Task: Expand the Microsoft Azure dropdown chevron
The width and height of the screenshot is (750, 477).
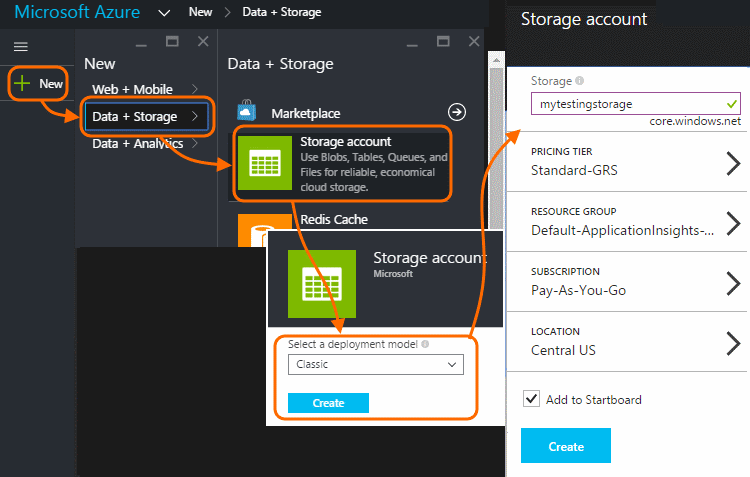Action: click(164, 13)
